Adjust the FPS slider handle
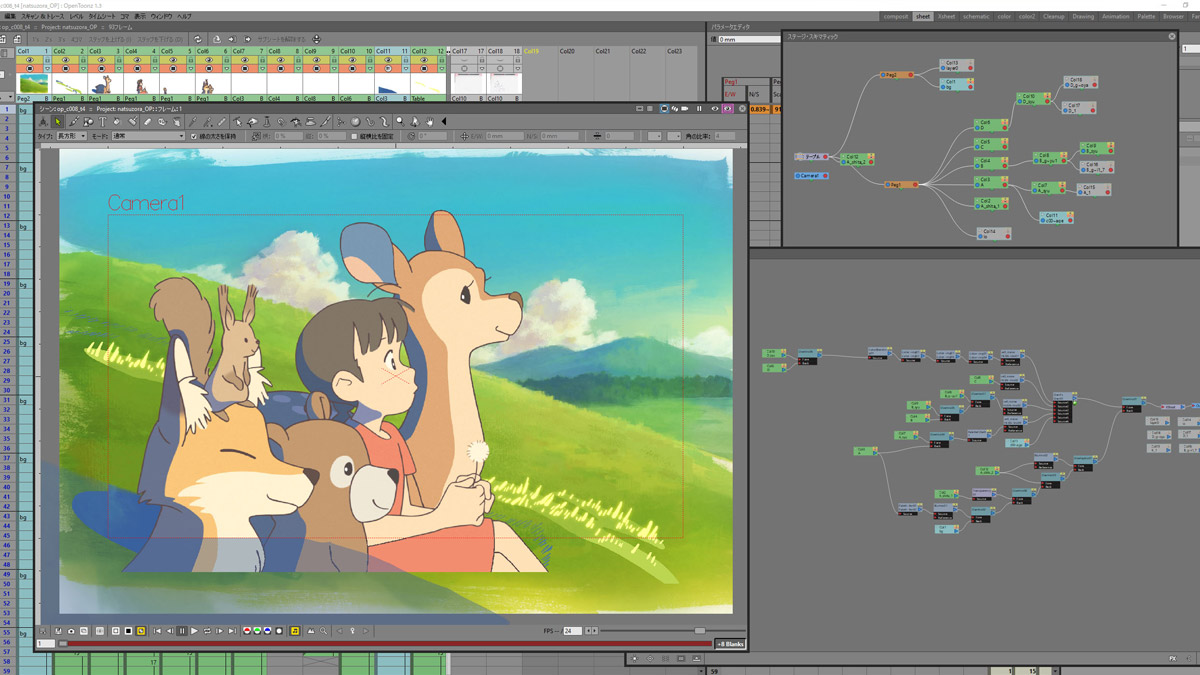 (x=699, y=631)
